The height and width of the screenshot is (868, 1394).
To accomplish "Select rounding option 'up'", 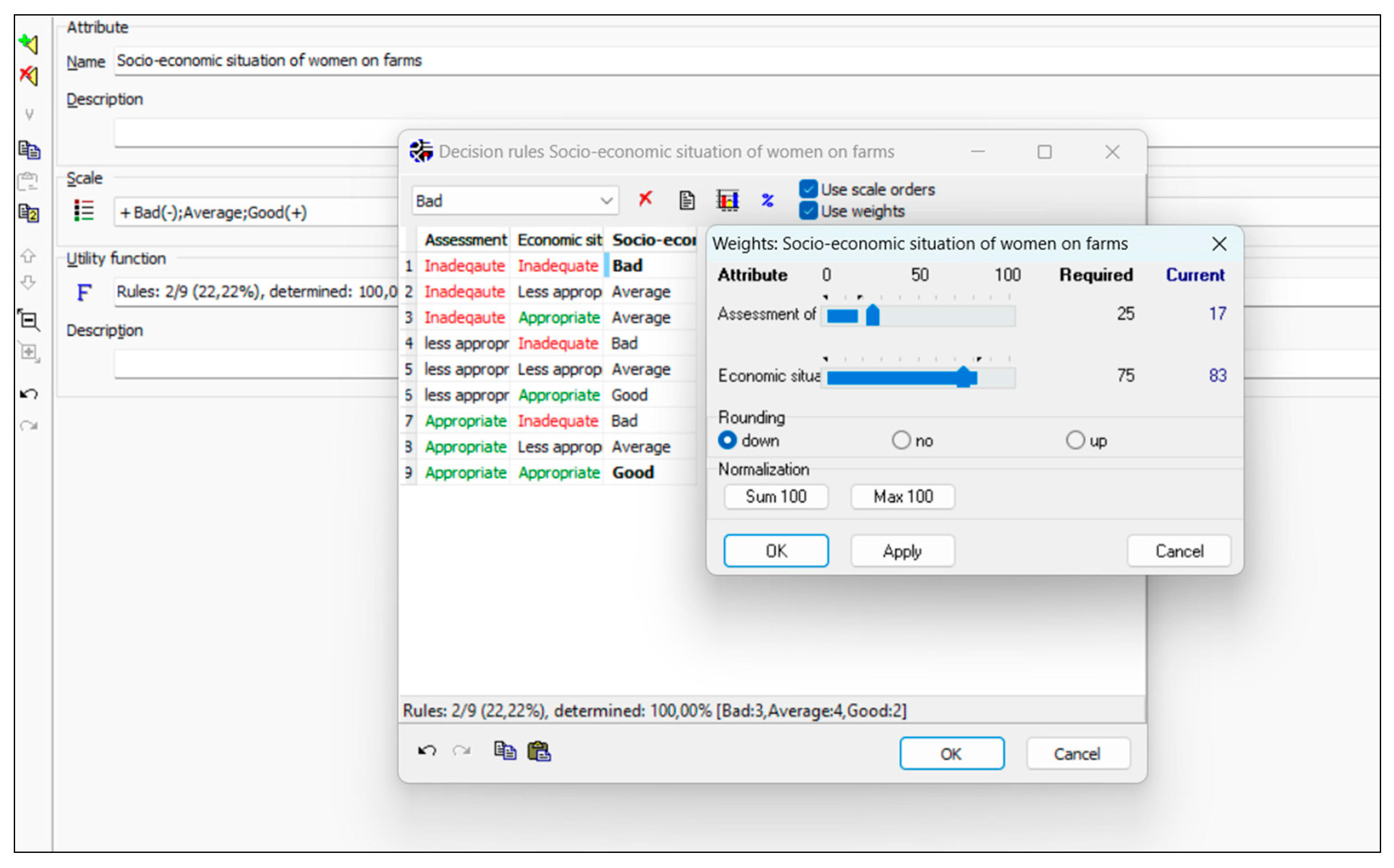I will pos(1075,440).
